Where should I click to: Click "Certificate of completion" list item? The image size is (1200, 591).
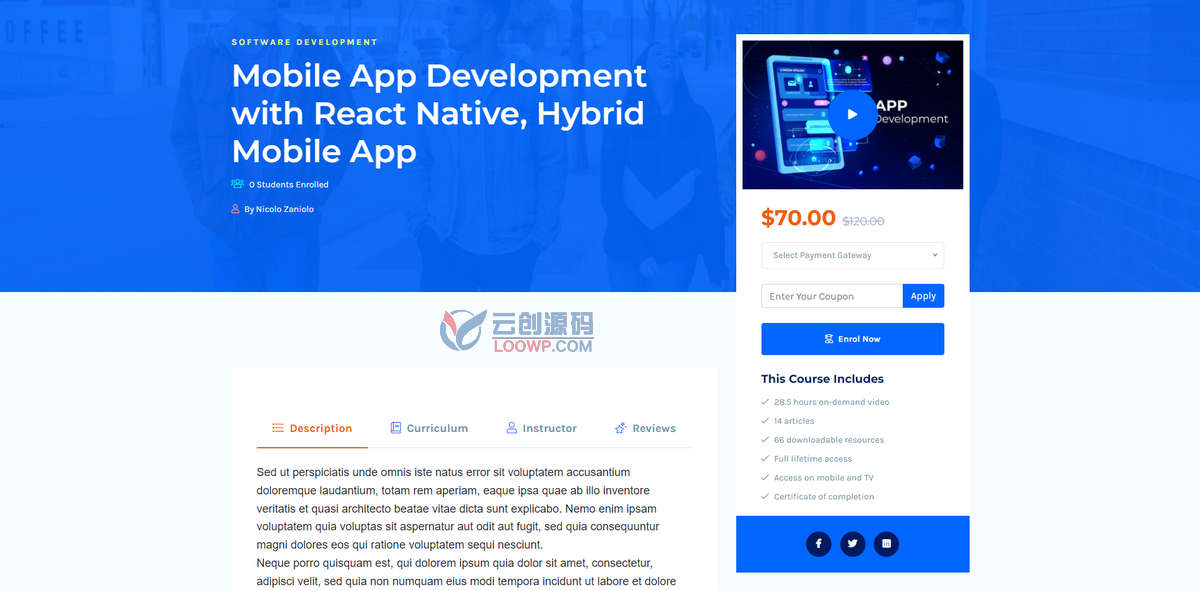(824, 497)
